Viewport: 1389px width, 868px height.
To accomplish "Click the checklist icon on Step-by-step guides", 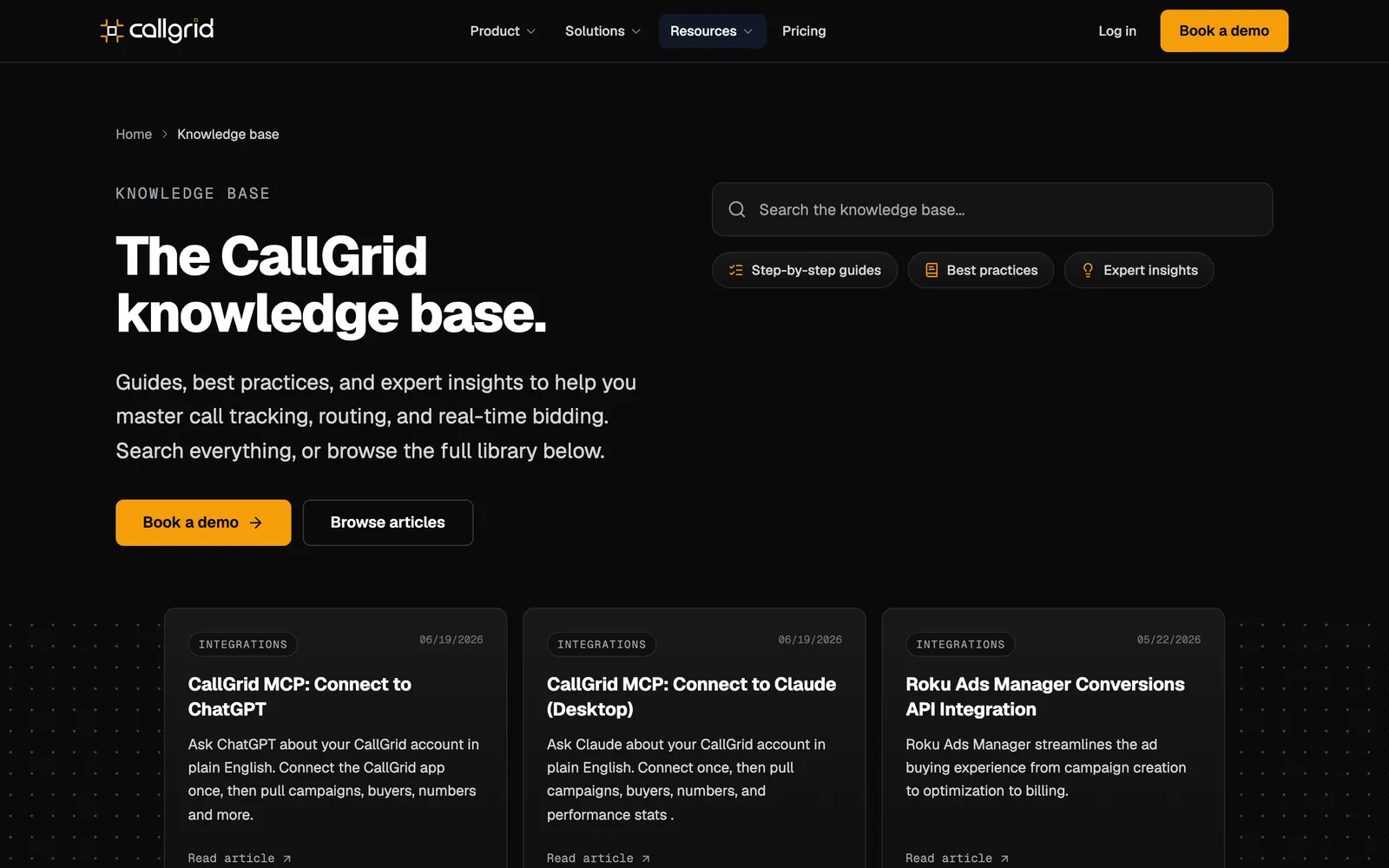I will [735, 270].
